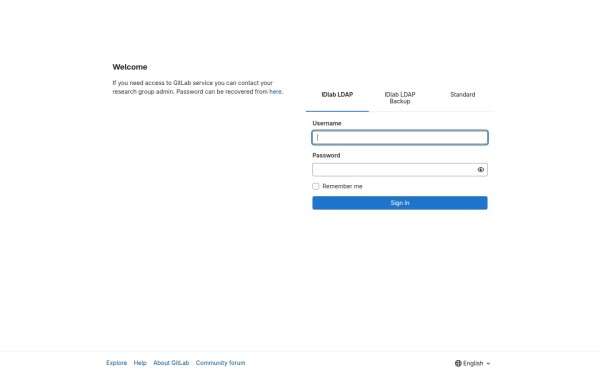Open the English language dropdown
Viewport: 600px width, 375px height.
(473, 363)
